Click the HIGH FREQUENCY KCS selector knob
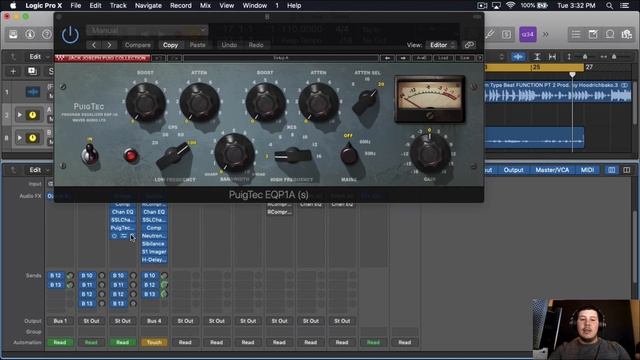Viewport: 640px width, 360px height. point(293,156)
